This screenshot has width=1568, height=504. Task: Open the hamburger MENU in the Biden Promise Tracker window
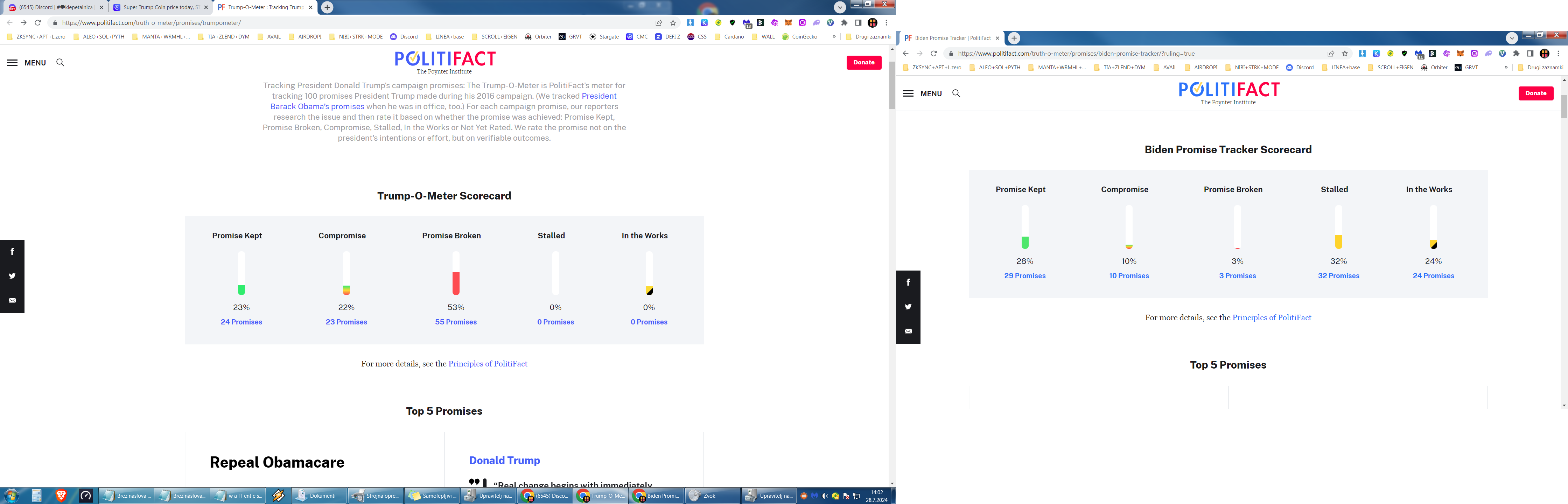pyautogui.click(x=922, y=94)
